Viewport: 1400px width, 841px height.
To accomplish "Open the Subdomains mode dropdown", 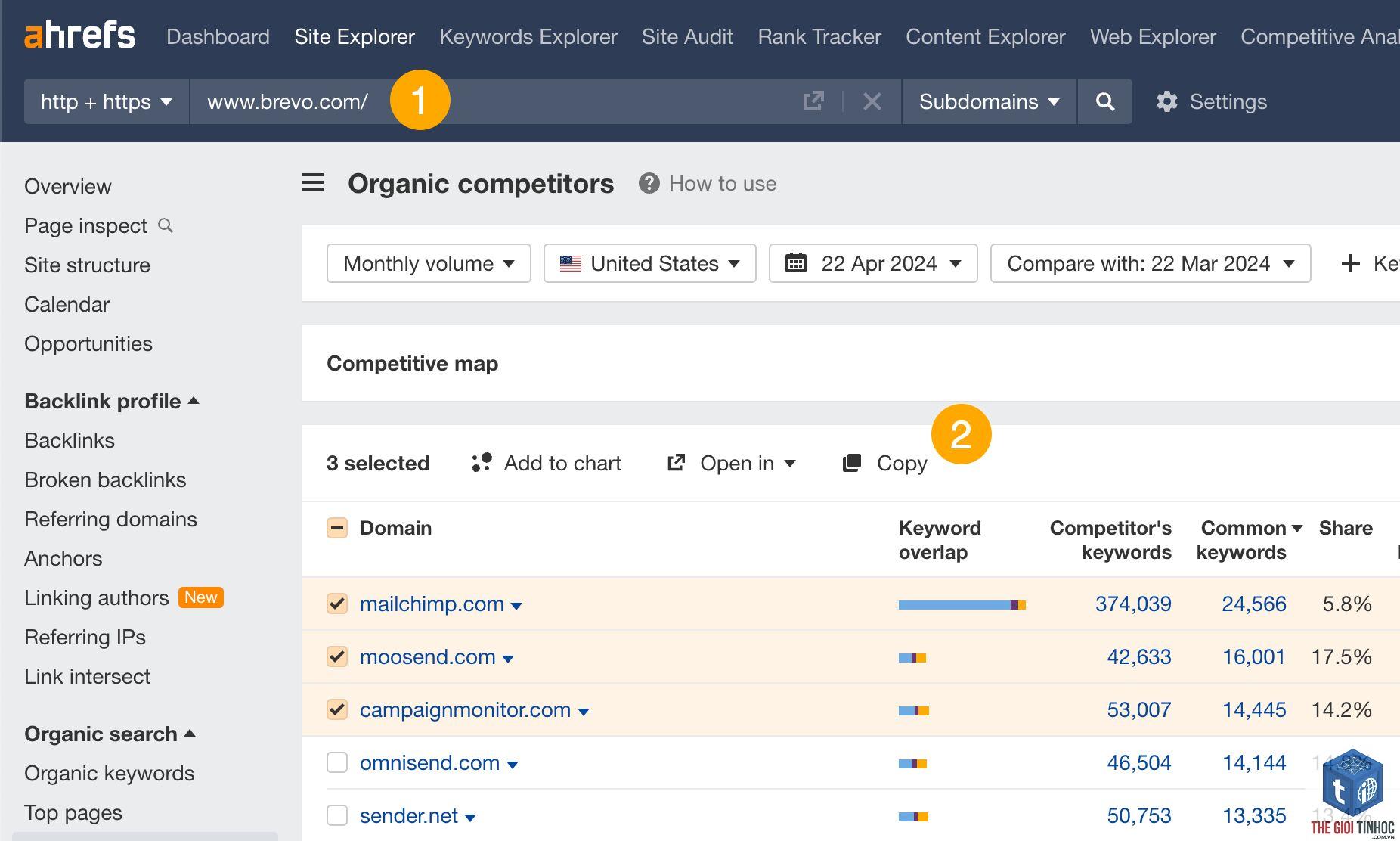I will [989, 101].
